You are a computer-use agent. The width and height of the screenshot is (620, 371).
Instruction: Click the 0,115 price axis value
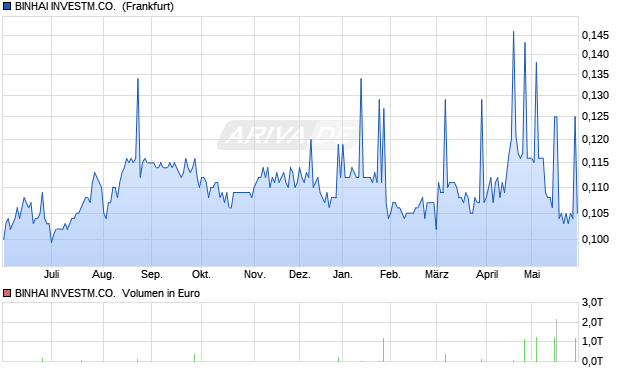595,162
